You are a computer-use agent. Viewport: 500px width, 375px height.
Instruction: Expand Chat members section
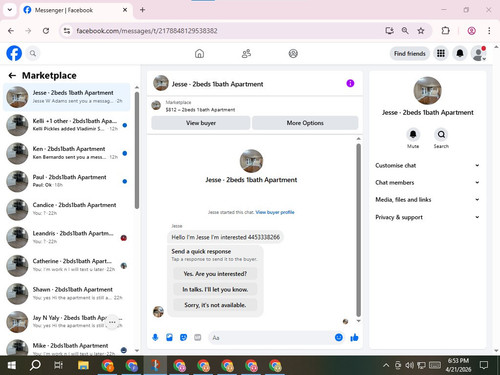click(x=427, y=182)
